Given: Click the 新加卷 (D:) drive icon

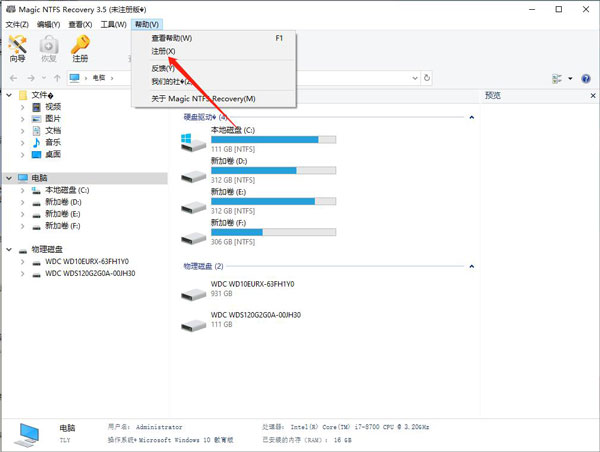Looking at the screenshot, I should point(193,176).
